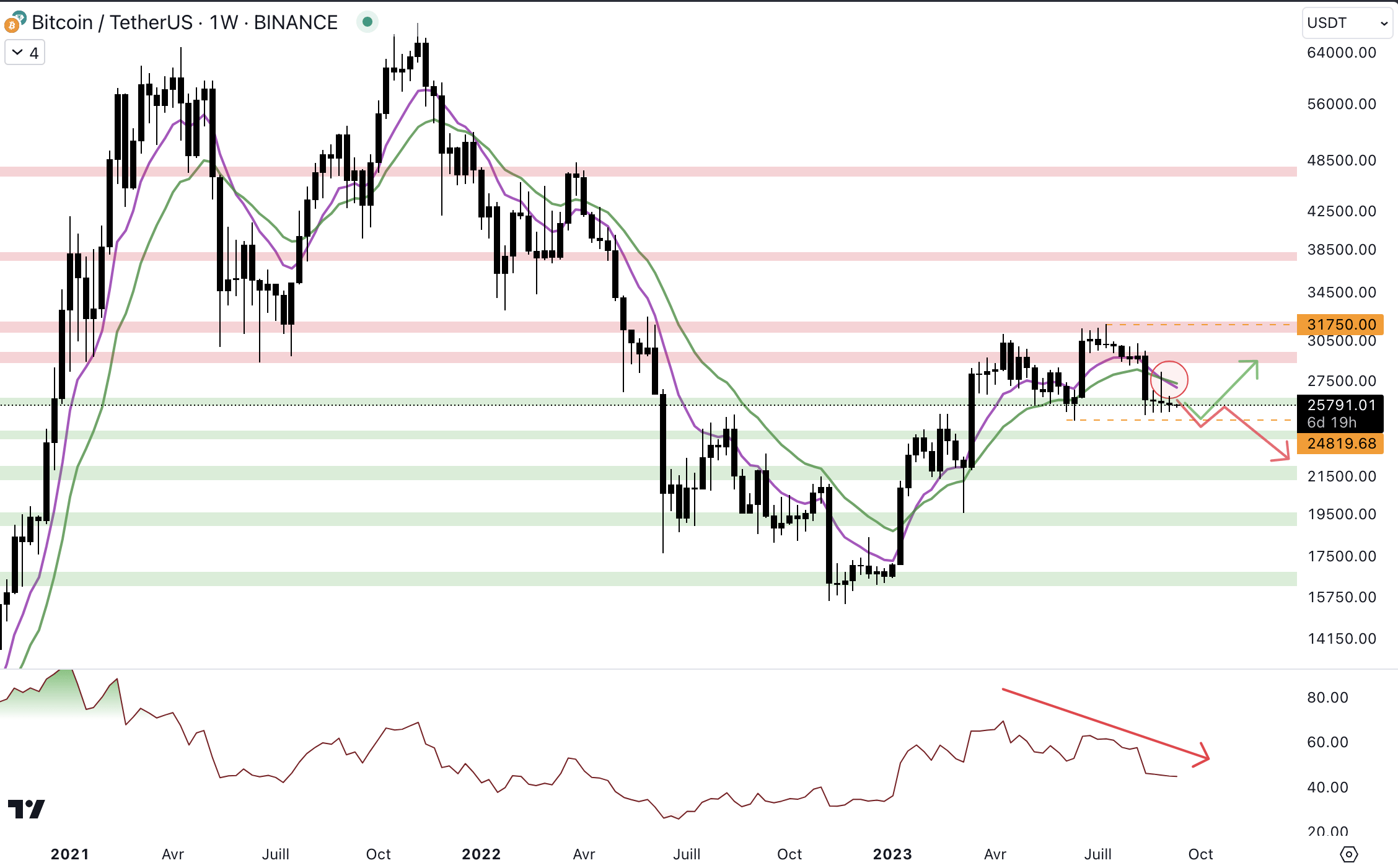Select the green upward arrow drawing
This screenshot has width=1398, height=868.
[1230, 390]
